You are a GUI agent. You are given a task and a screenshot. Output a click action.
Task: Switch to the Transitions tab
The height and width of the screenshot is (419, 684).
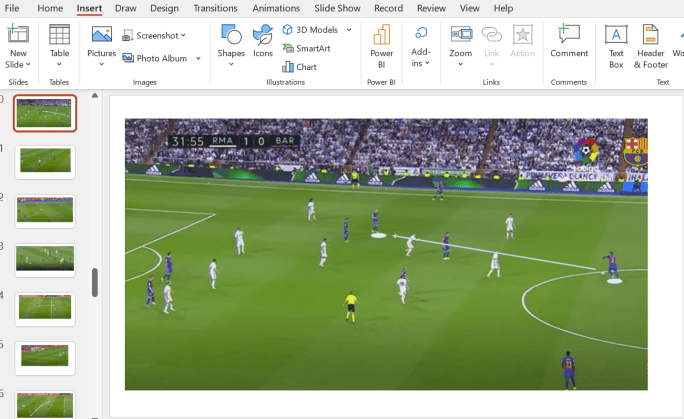tap(215, 8)
